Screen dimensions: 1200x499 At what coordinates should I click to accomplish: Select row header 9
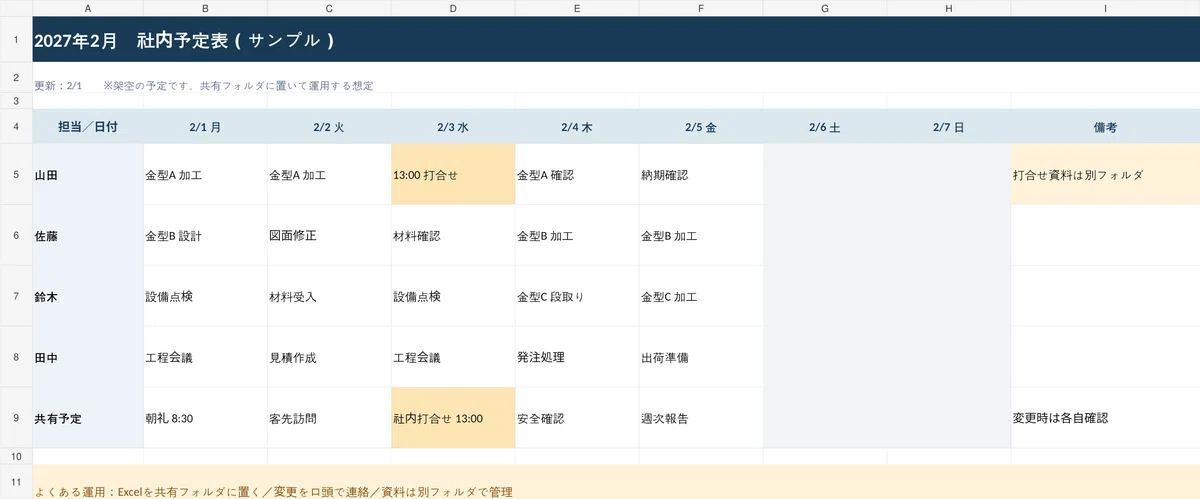point(16,418)
